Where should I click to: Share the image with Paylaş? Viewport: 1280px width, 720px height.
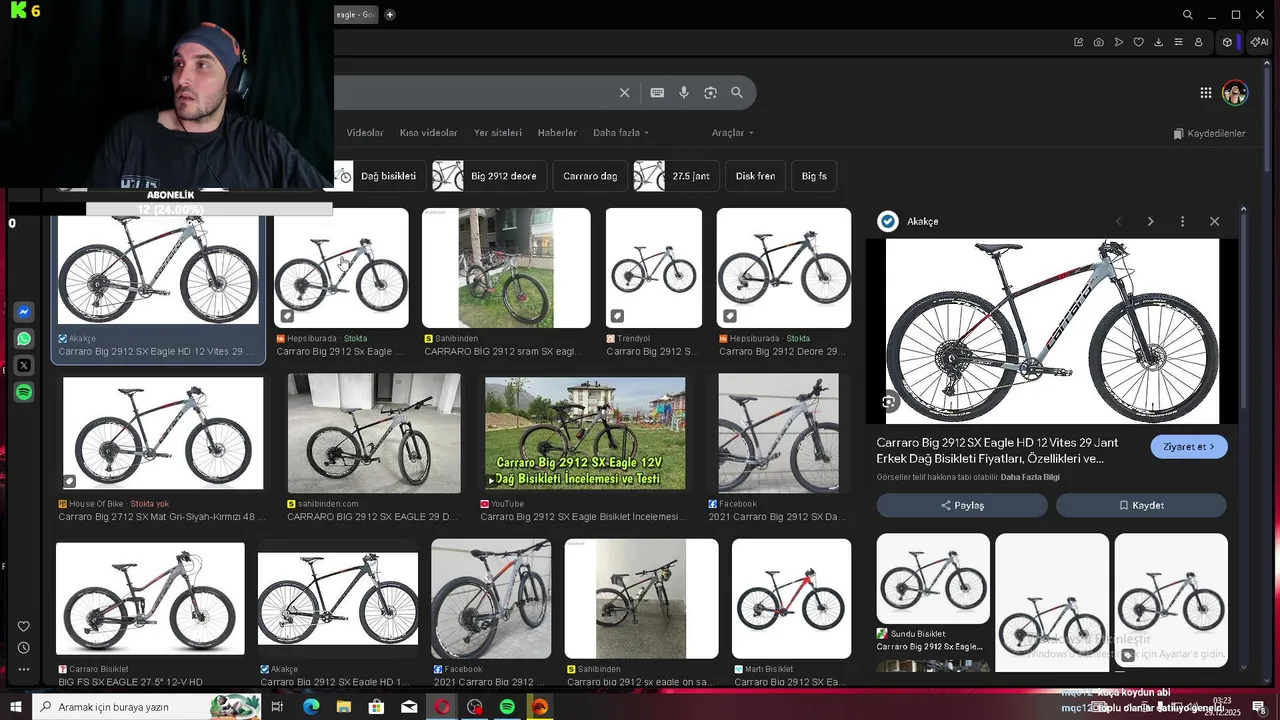point(962,505)
